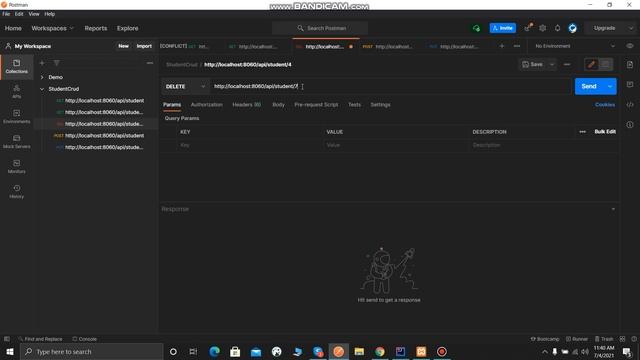Click the Key cell in query params
The height and width of the screenshot is (360, 640).
pyautogui.click(x=249, y=145)
